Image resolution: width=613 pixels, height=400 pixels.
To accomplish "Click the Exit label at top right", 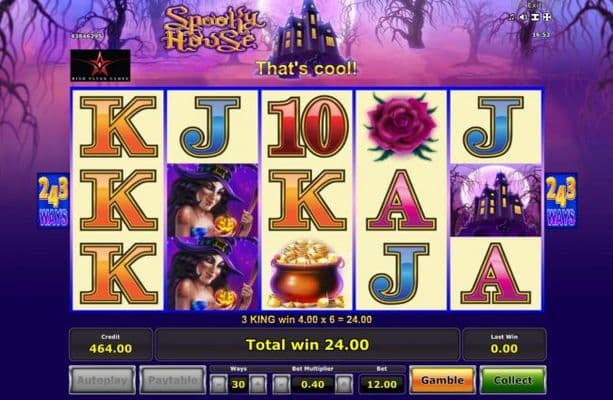I will 534,5.
